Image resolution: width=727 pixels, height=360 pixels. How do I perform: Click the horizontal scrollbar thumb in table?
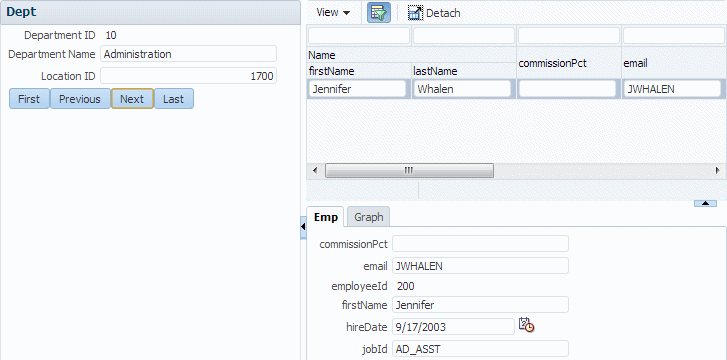[409, 170]
